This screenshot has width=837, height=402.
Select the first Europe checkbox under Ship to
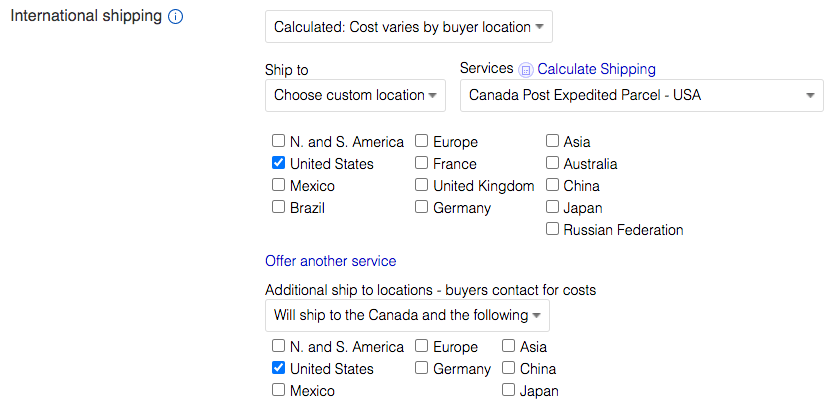pos(421,141)
